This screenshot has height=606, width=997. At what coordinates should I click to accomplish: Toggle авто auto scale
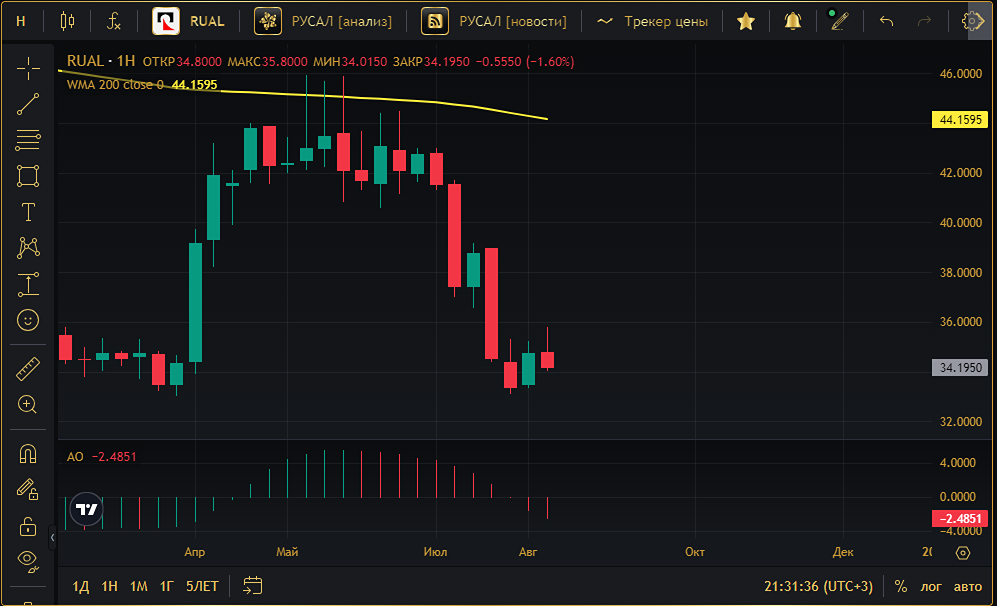pos(968,586)
